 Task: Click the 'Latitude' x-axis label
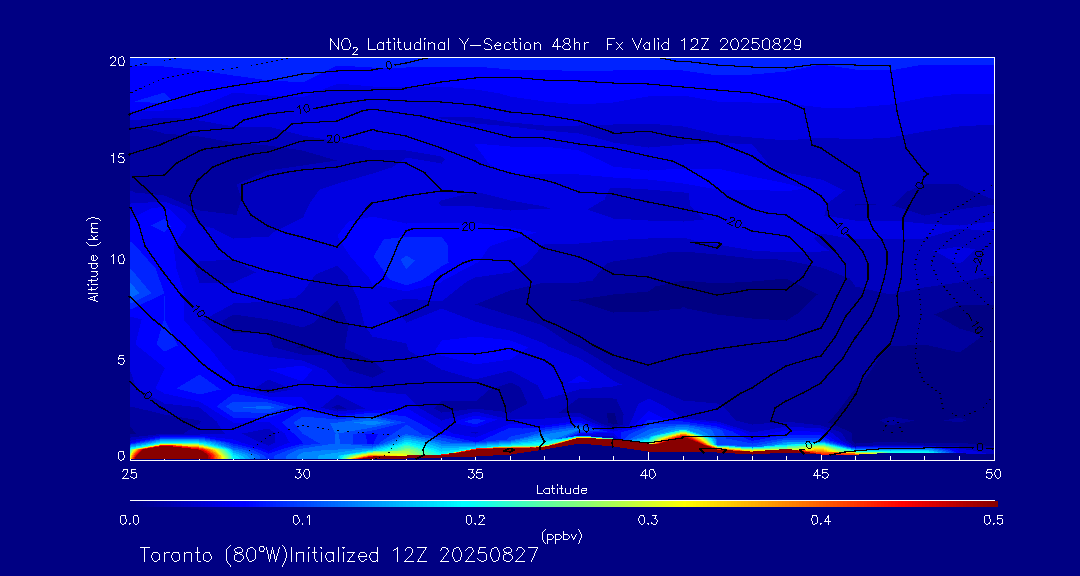(x=559, y=490)
